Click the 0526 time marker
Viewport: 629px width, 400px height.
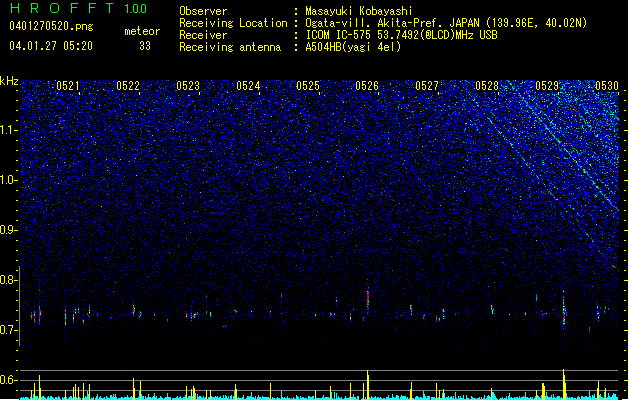tap(367, 86)
